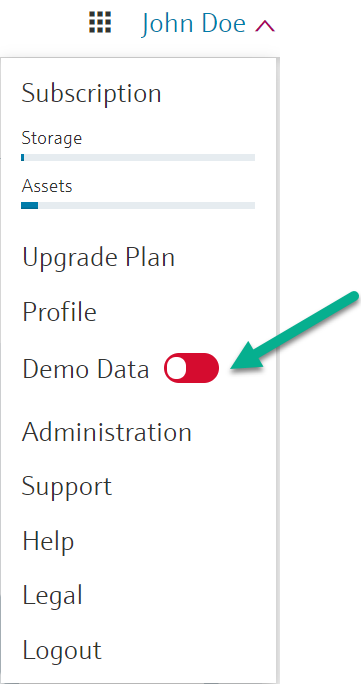This screenshot has height=684, width=361.
Task: Collapse the John Doe menu chevron
Action: pos(265,26)
